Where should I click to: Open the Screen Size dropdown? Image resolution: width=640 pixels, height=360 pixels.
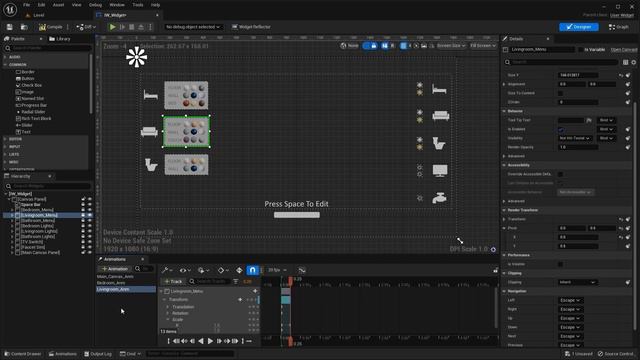pyautogui.click(x=451, y=46)
